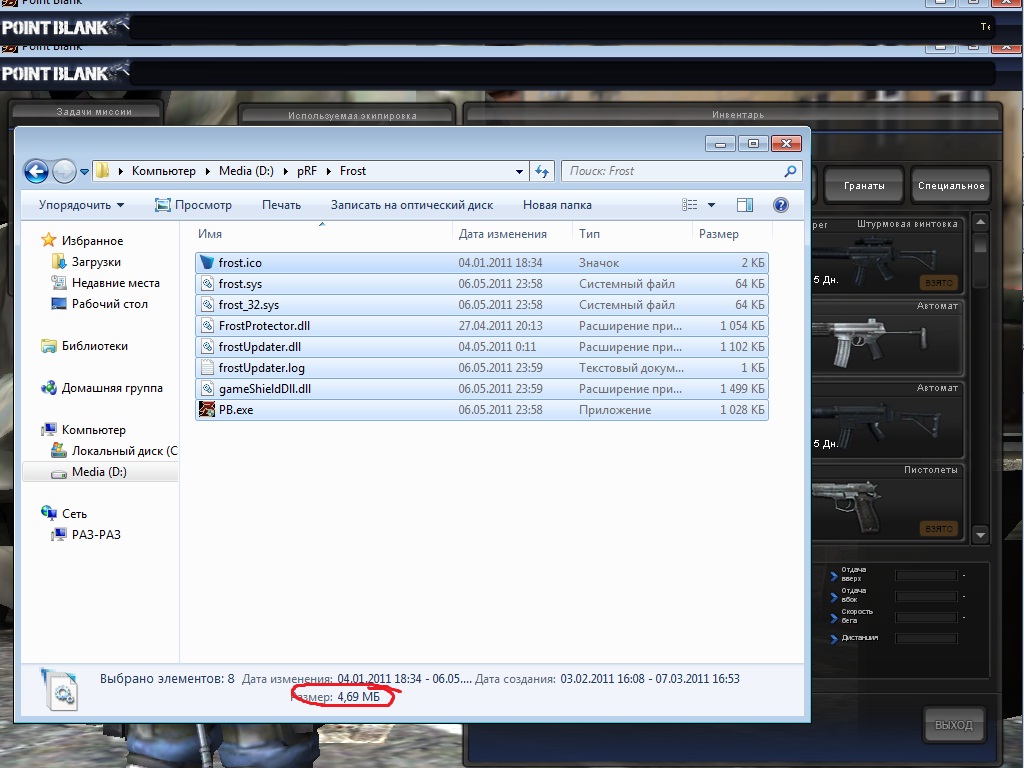The image size is (1024, 768).
Task: Click the Просмотр toolbar button
Action: [x=194, y=205]
